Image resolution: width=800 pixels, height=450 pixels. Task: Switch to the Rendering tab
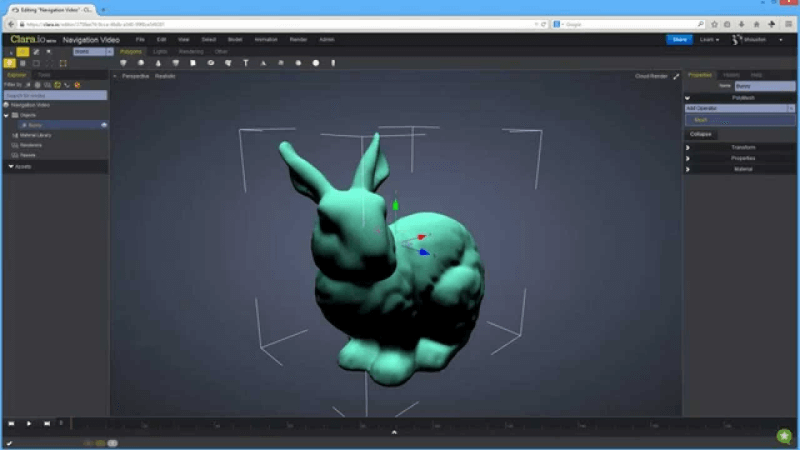pyautogui.click(x=191, y=52)
